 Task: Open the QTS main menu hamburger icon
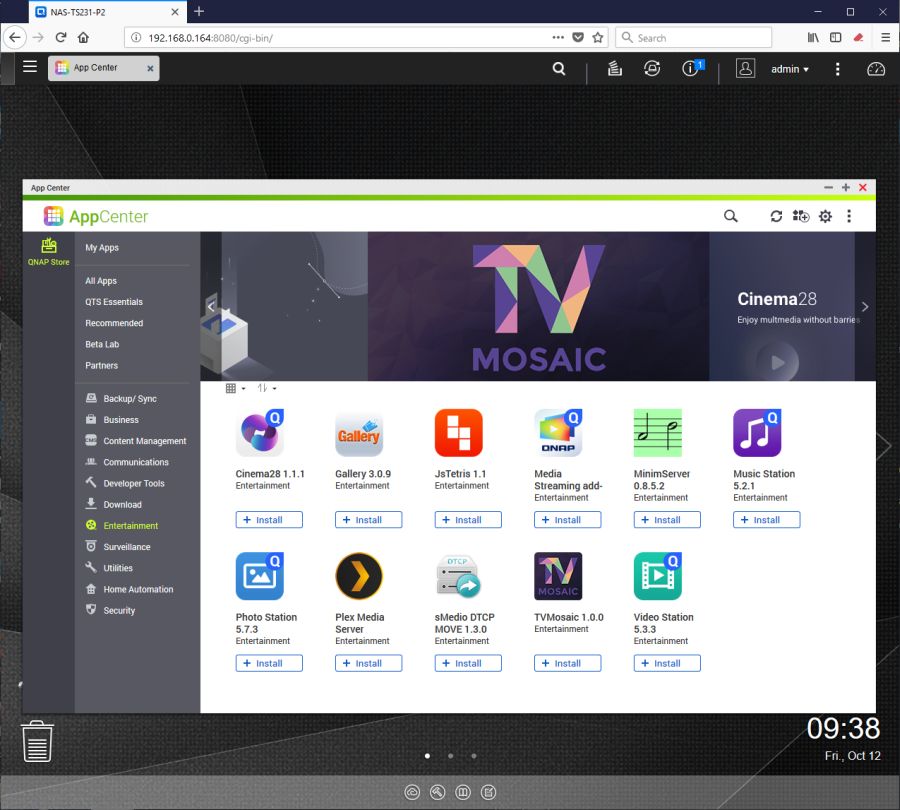point(30,67)
